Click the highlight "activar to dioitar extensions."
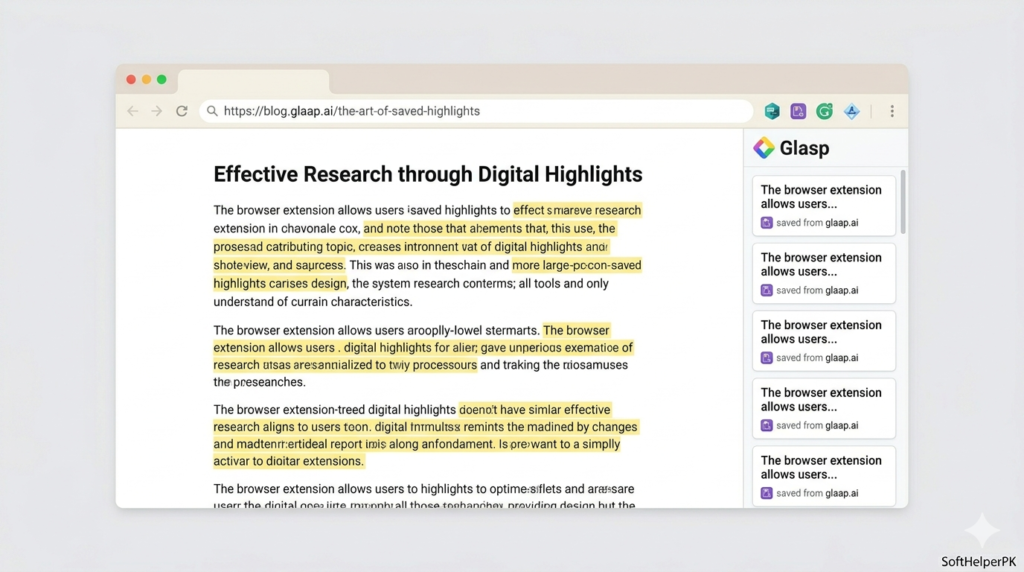The width and height of the screenshot is (1024, 572). tap(288, 461)
